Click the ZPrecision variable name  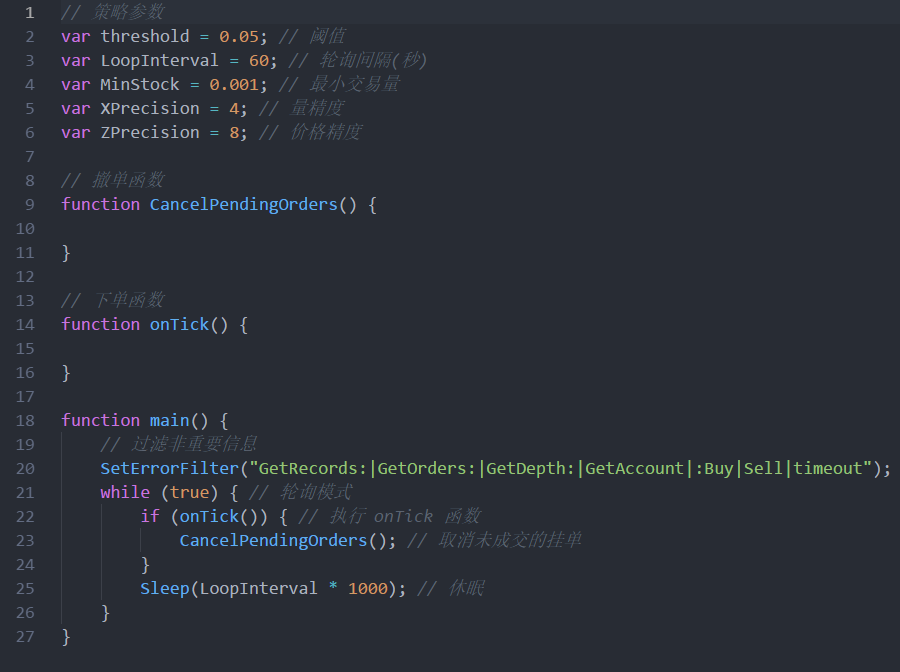pyautogui.click(x=149, y=133)
